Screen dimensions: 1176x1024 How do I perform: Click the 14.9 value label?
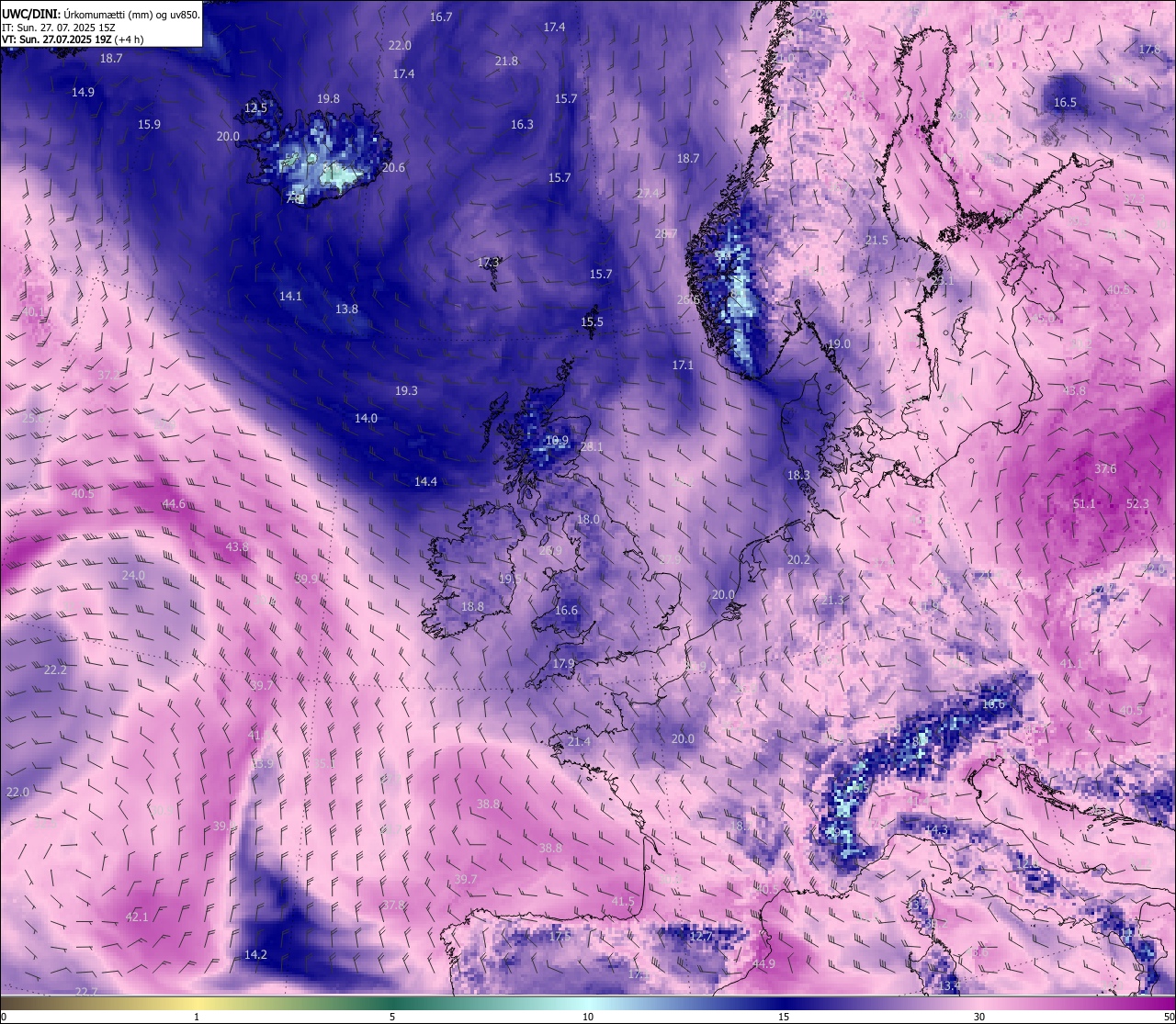pyautogui.click(x=83, y=92)
